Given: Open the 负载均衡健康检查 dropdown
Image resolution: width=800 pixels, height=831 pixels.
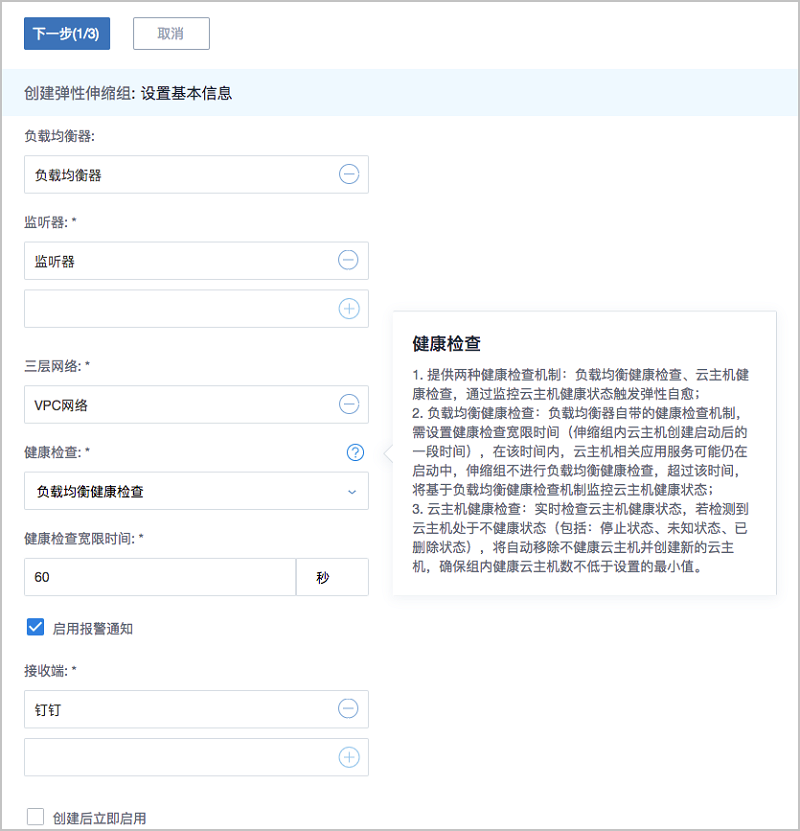Looking at the screenshot, I should [x=196, y=491].
